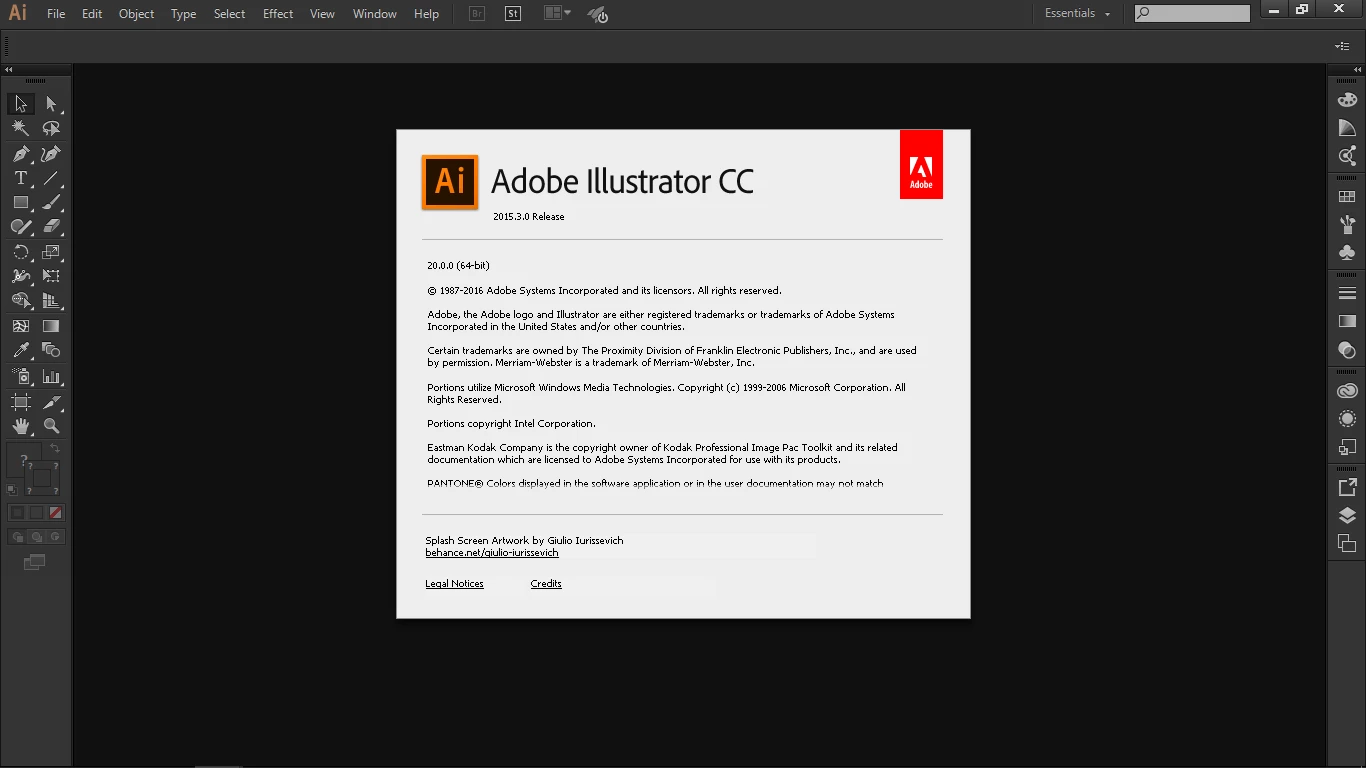Enable Draw Inside mode

[55, 537]
